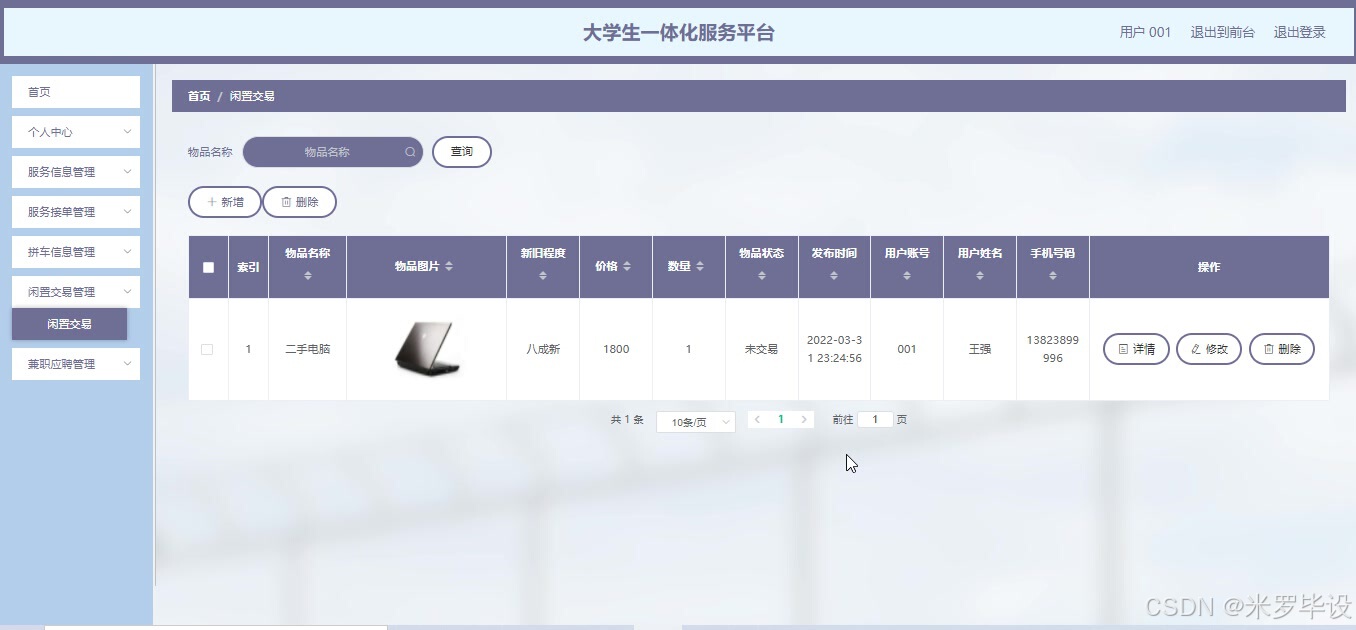1356x630 pixels.
Task: Expand 拼车信息管理 sidebar menu
Action: click(76, 252)
